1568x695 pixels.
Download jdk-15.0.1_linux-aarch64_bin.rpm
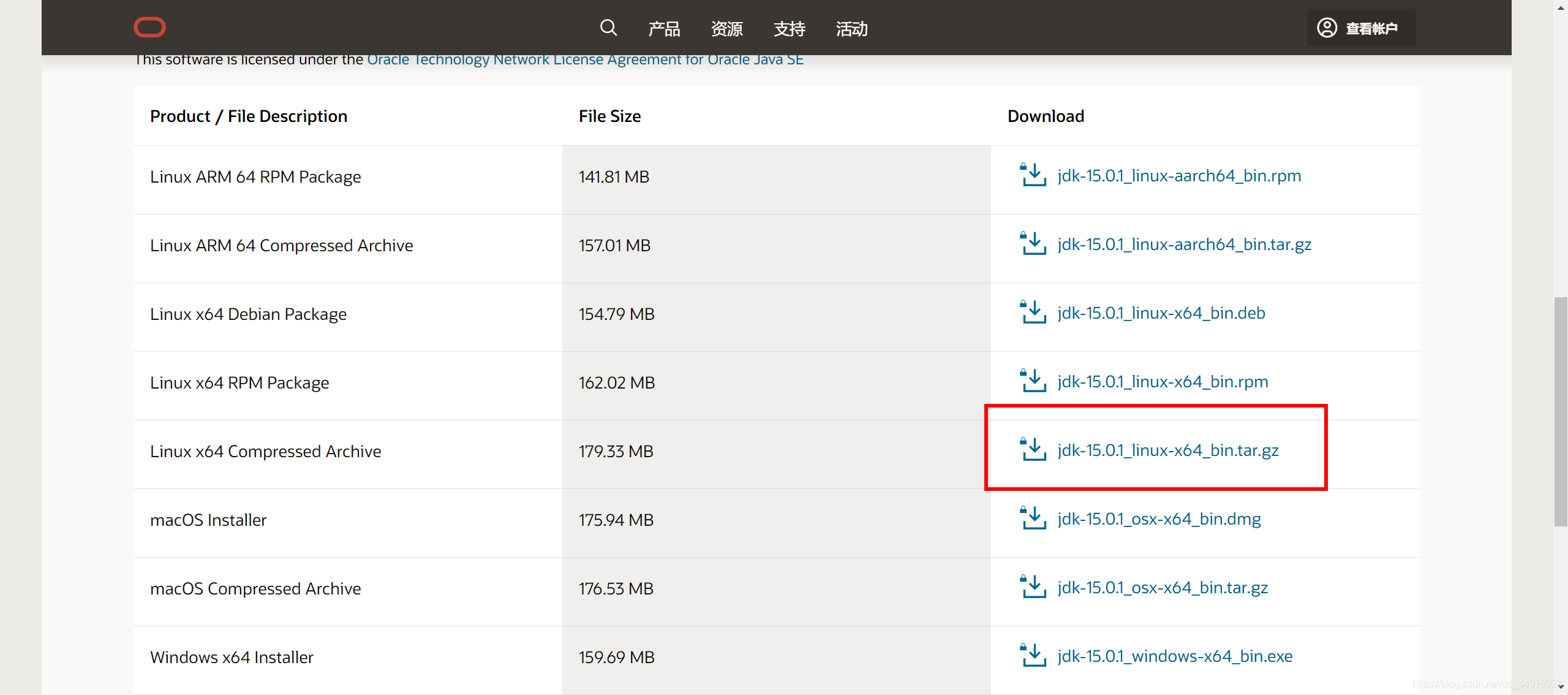click(x=1179, y=176)
